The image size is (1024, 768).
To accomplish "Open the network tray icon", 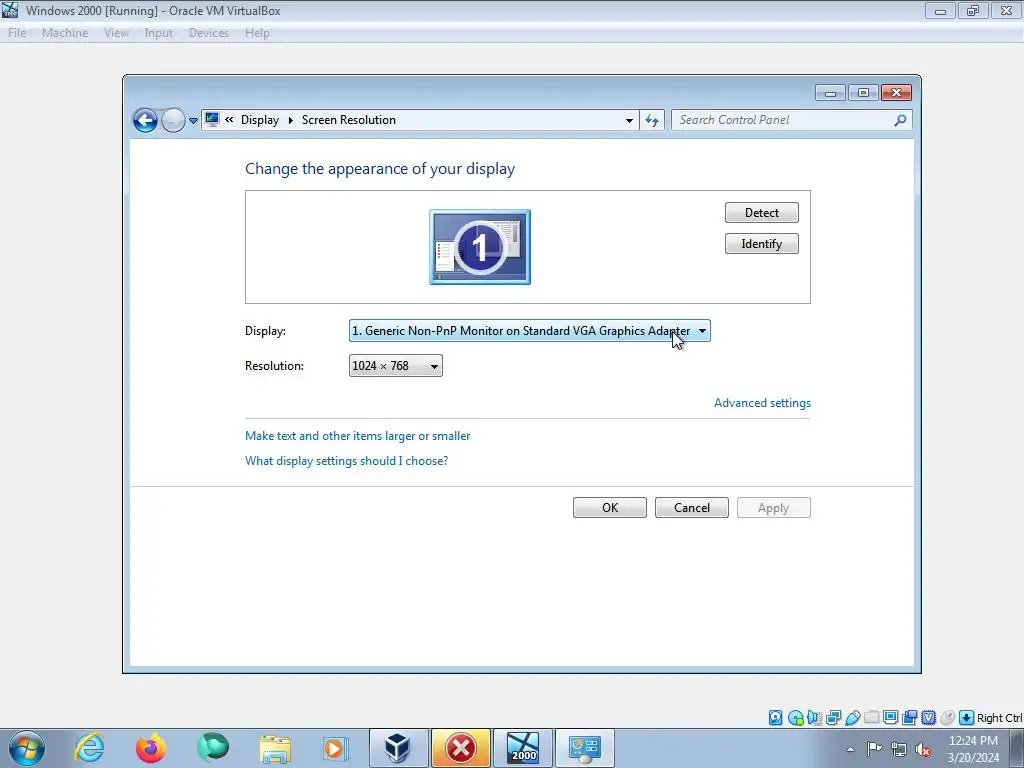I will (x=899, y=749).
